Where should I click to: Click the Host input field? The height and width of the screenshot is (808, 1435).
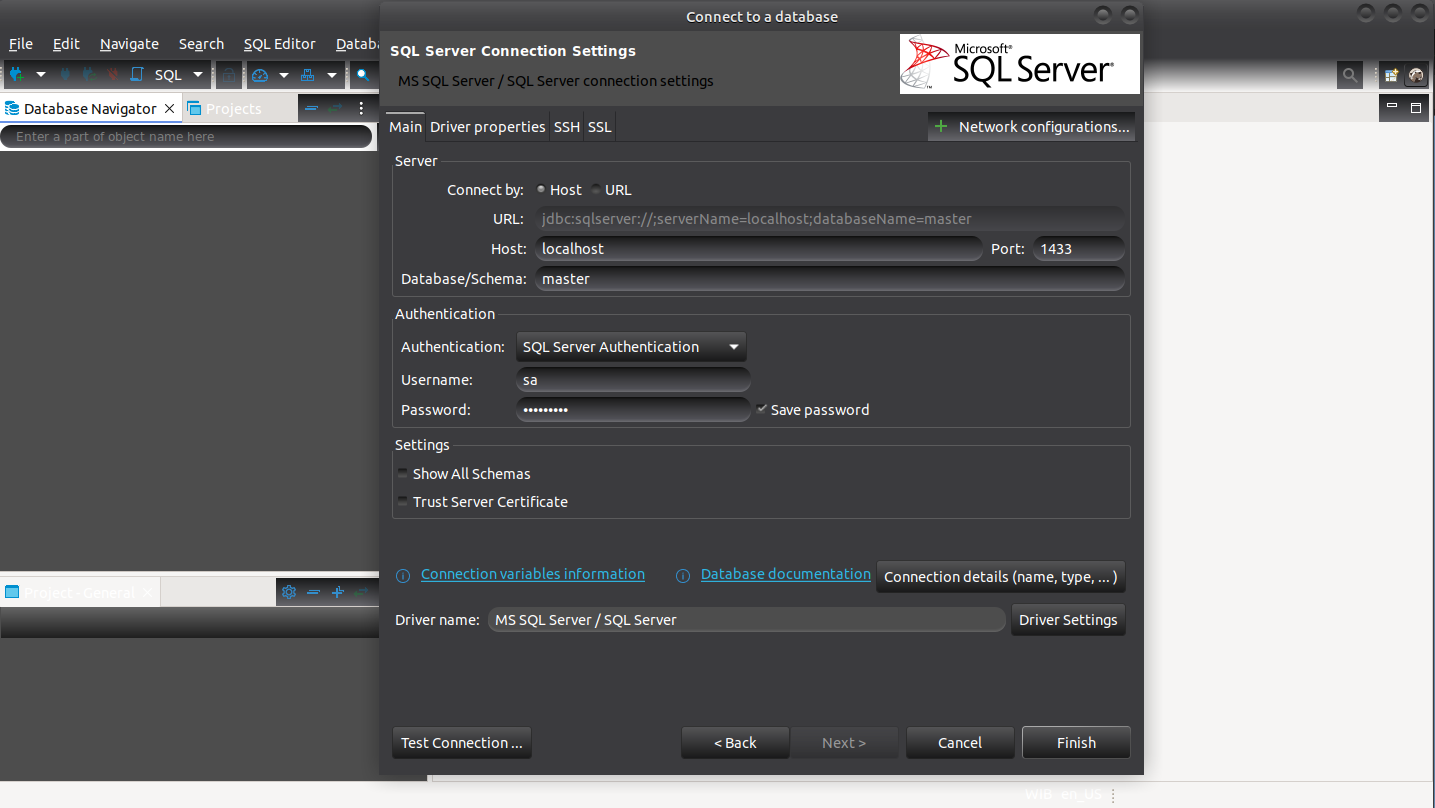point(758,249)
